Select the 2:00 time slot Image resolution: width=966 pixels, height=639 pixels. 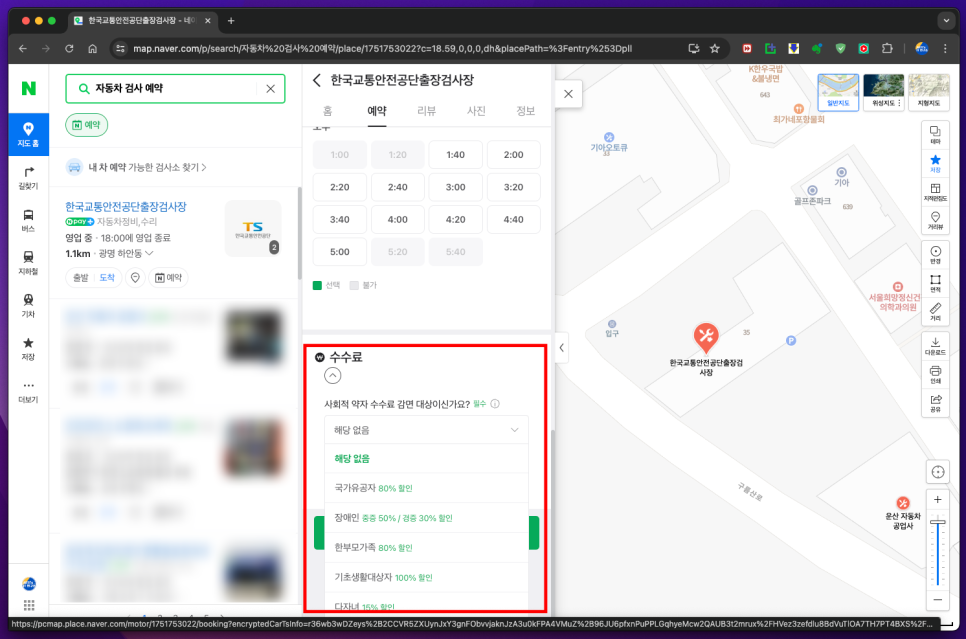[513, 155]
